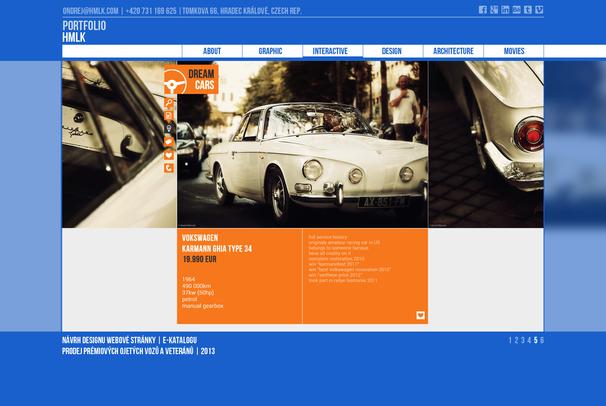The image size is (606, 406).
Task: Open the Movies menu item
Action: (x=514, y=51)
